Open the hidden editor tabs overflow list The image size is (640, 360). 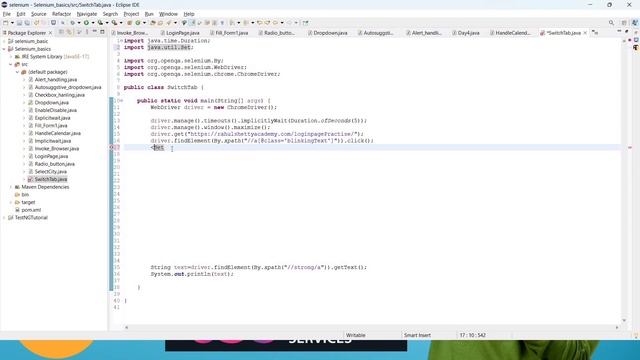[595, 33]
